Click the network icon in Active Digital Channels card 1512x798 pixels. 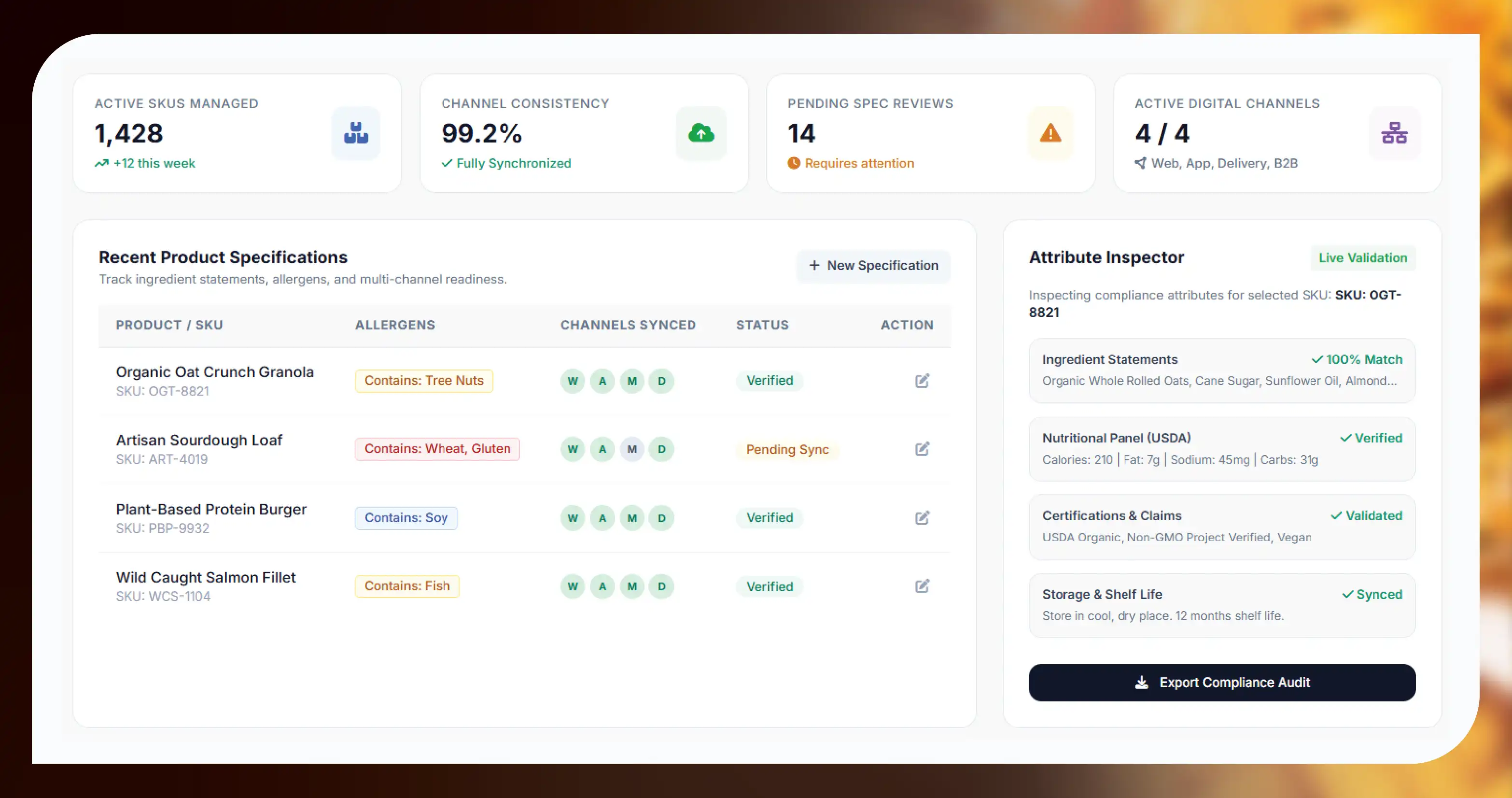click(1395, 133)
